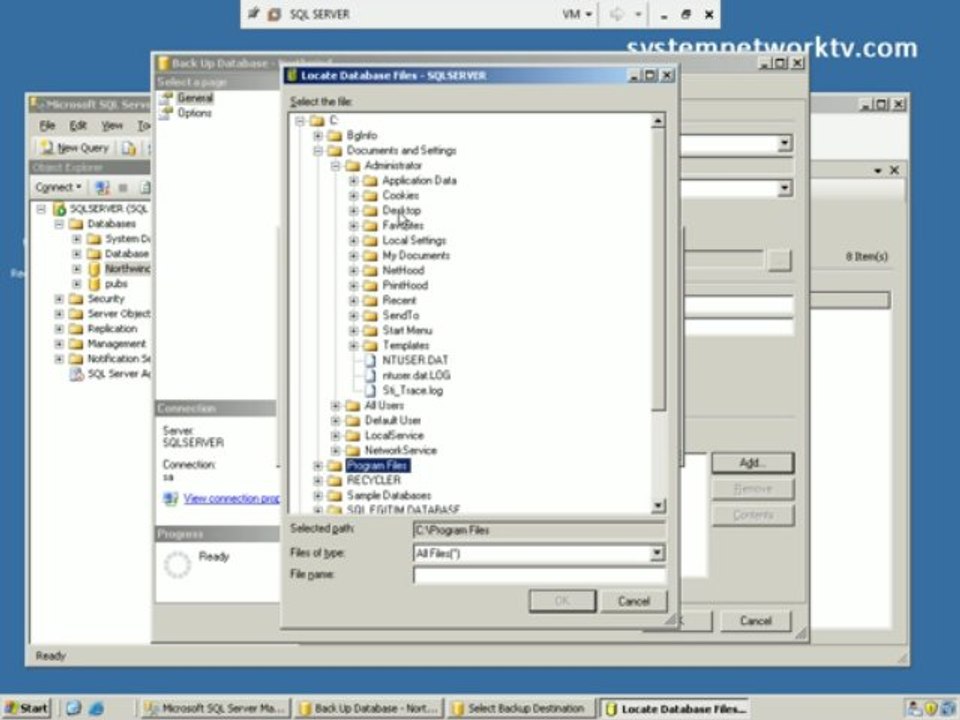Select the Local Settings folder icon
This screenshot has width=960, height=720.
(x=370, y=241)
